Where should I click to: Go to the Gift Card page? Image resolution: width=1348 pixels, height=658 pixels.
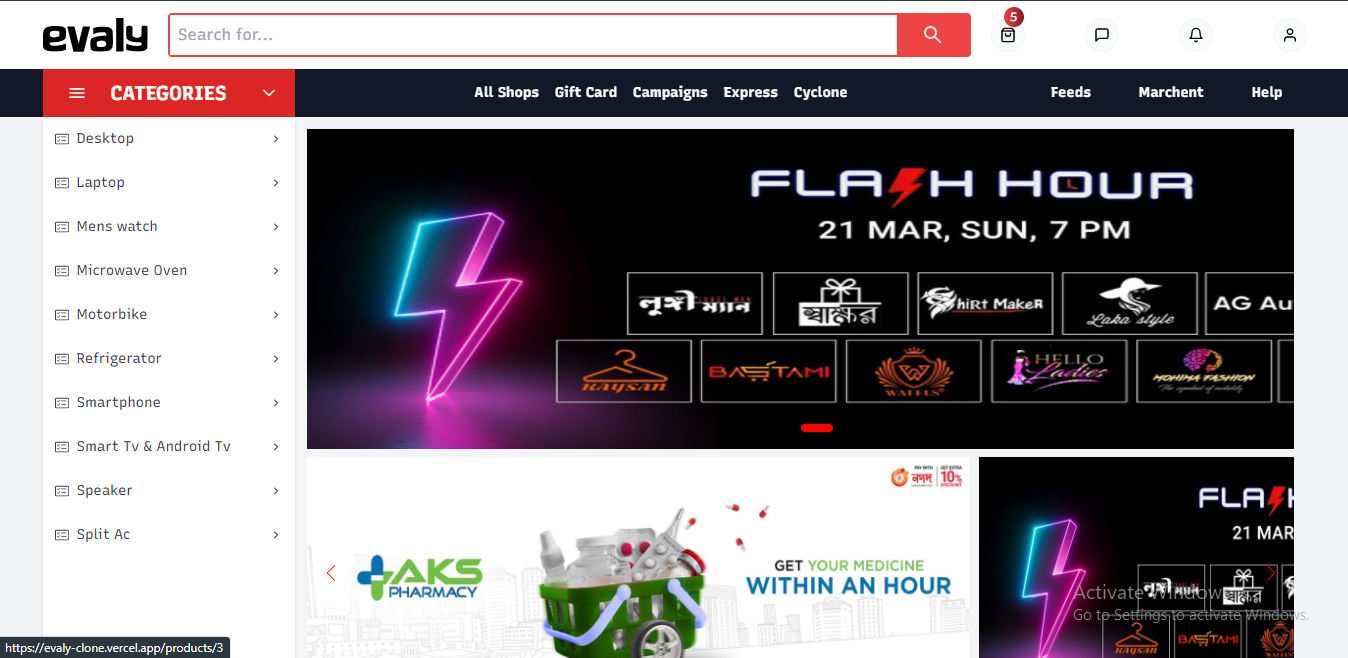point(586,92)
